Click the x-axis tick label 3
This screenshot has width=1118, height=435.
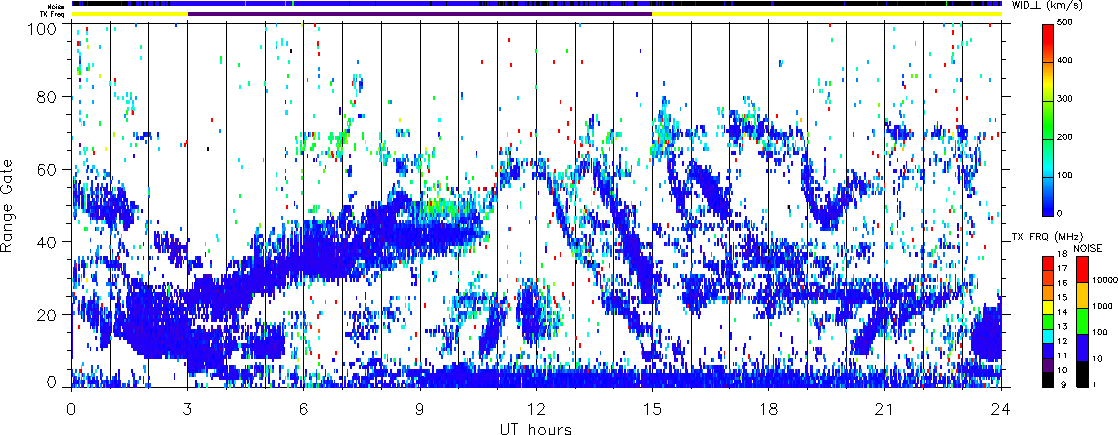tap(188, 409)
